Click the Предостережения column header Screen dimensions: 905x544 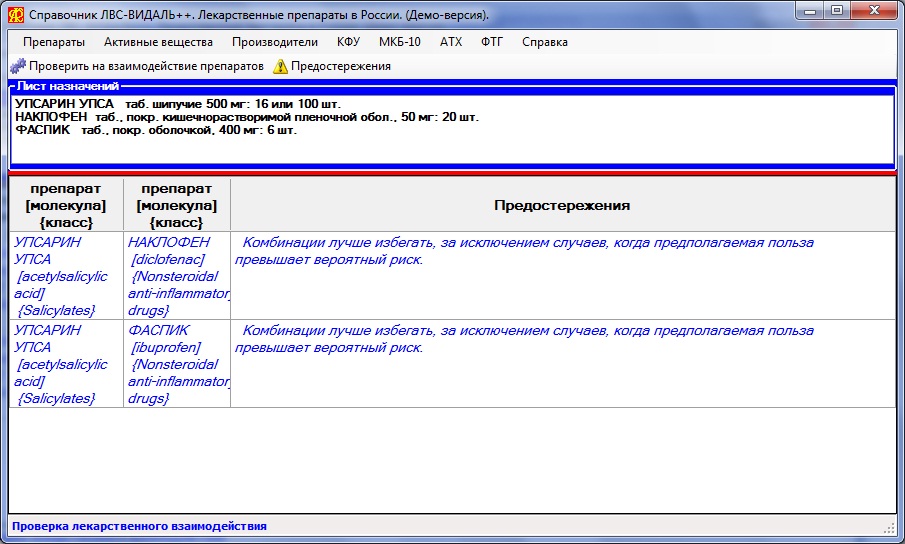pyautogui.click(x=562, y=205)
